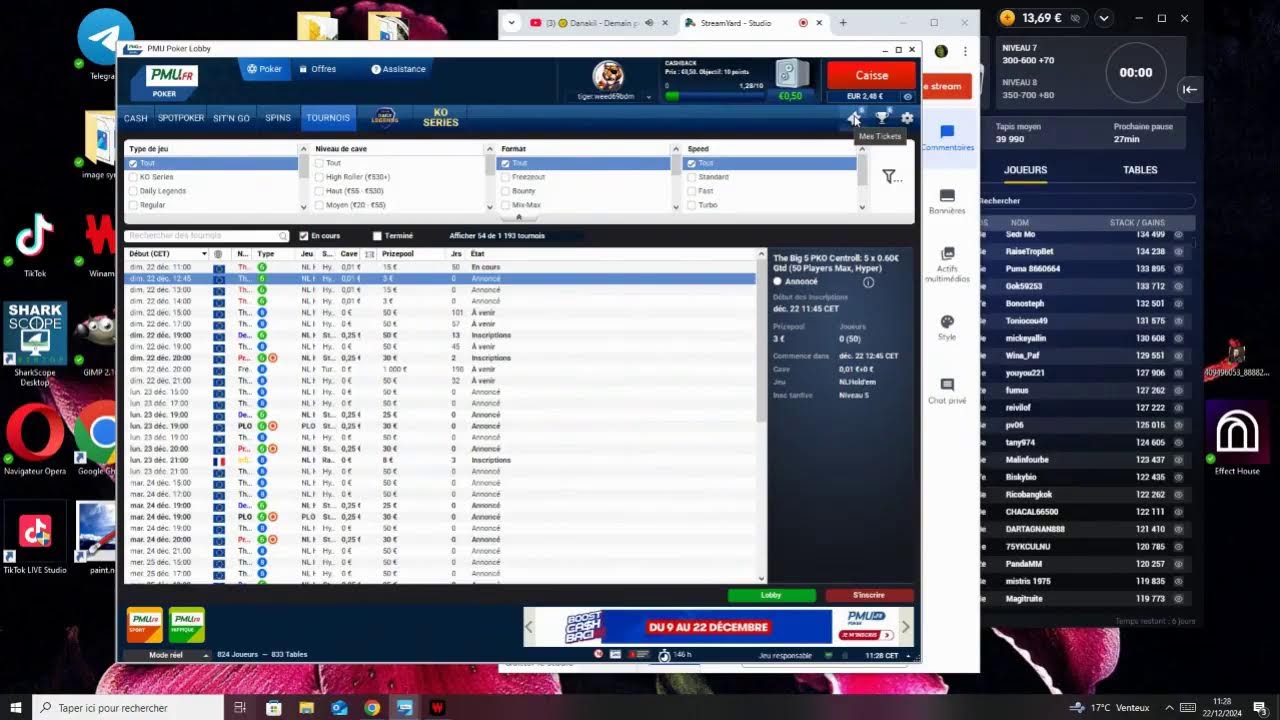Collapse the filter panel with the up arrow
Viewport: 1280px width, 720px height.
point(518,217)
